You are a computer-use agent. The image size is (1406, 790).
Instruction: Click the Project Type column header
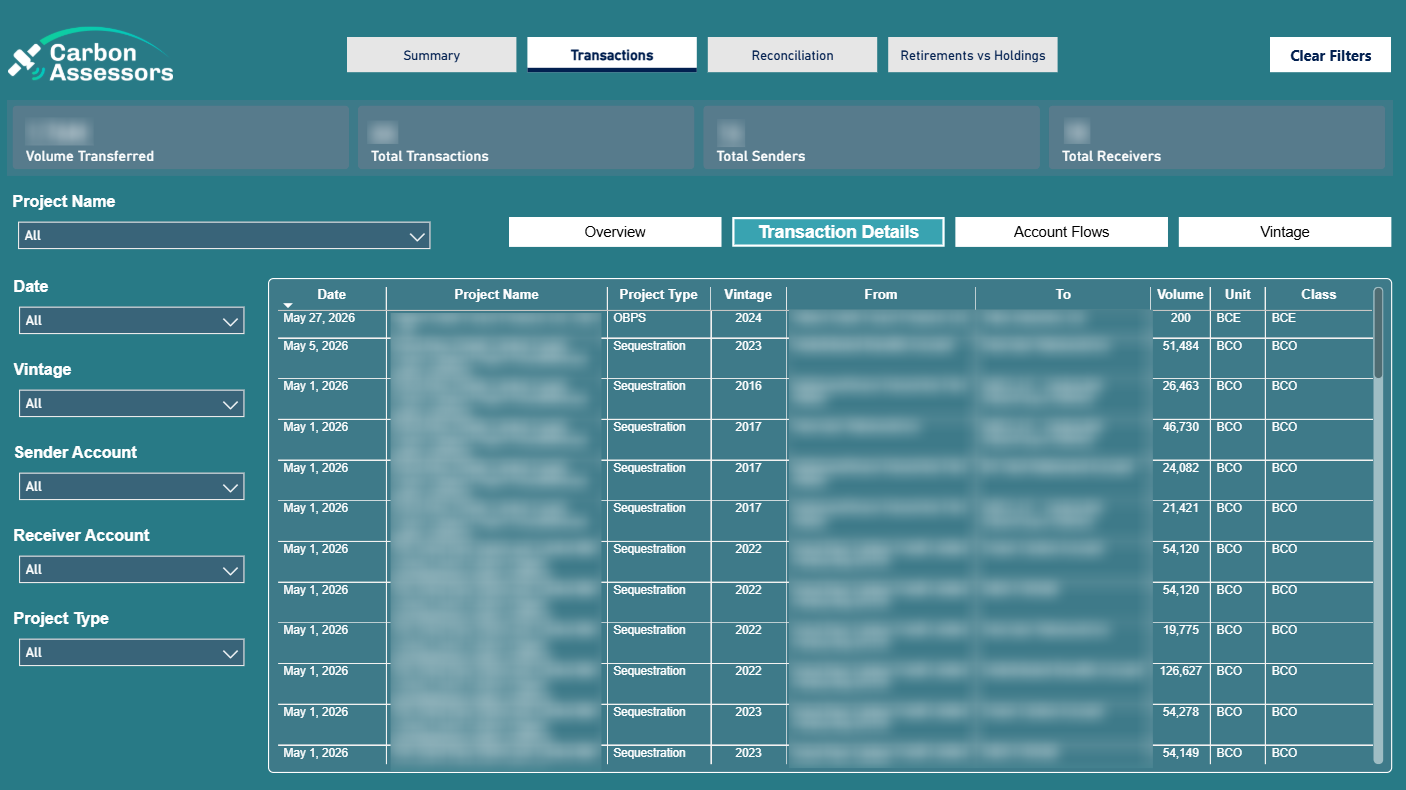pyautogui.click(x=658, y=294)
